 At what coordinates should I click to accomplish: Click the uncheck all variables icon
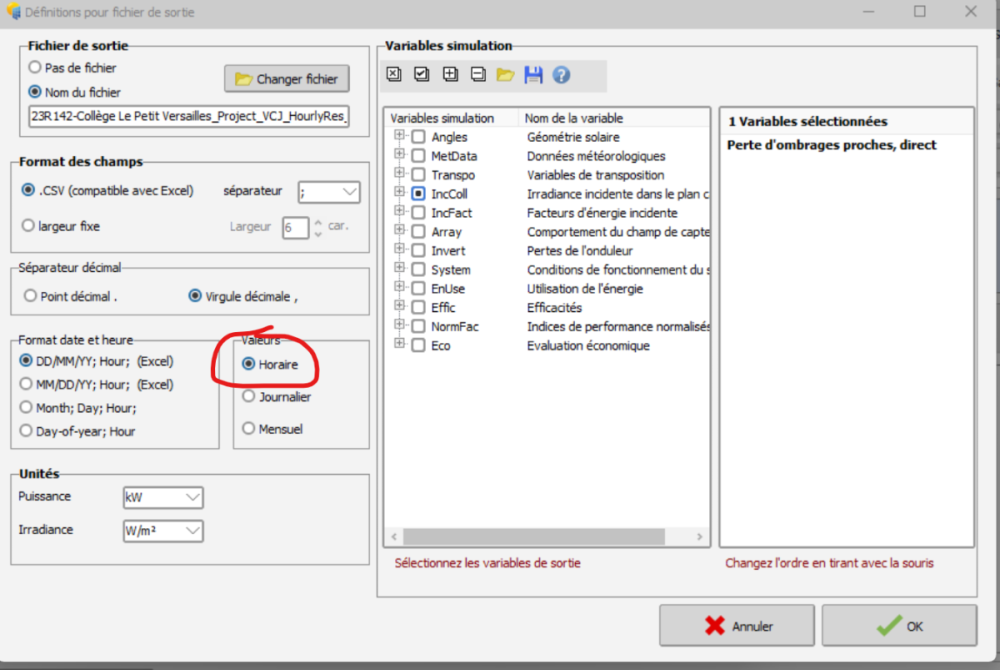(394, 75)
